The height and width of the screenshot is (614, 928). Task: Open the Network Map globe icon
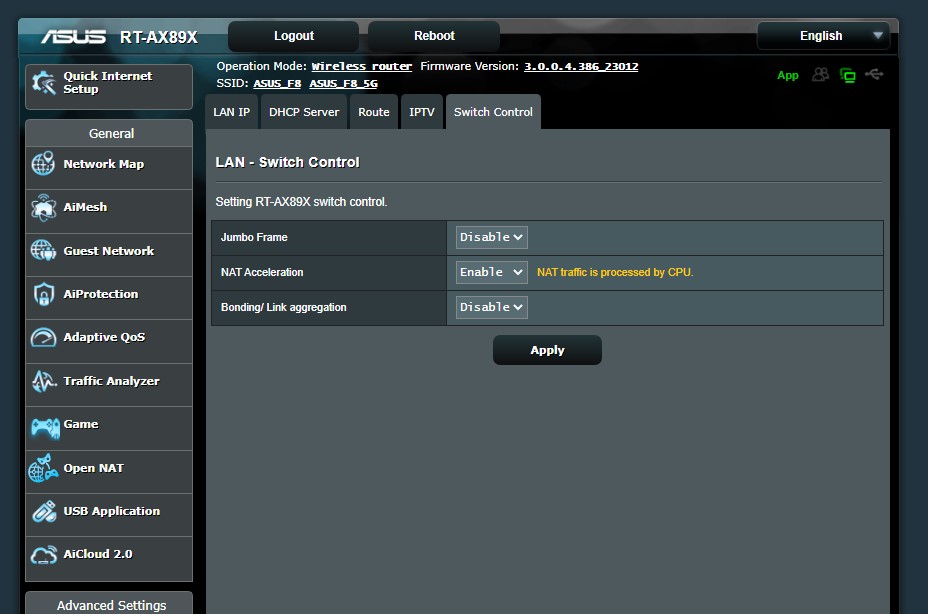[43, 163]
